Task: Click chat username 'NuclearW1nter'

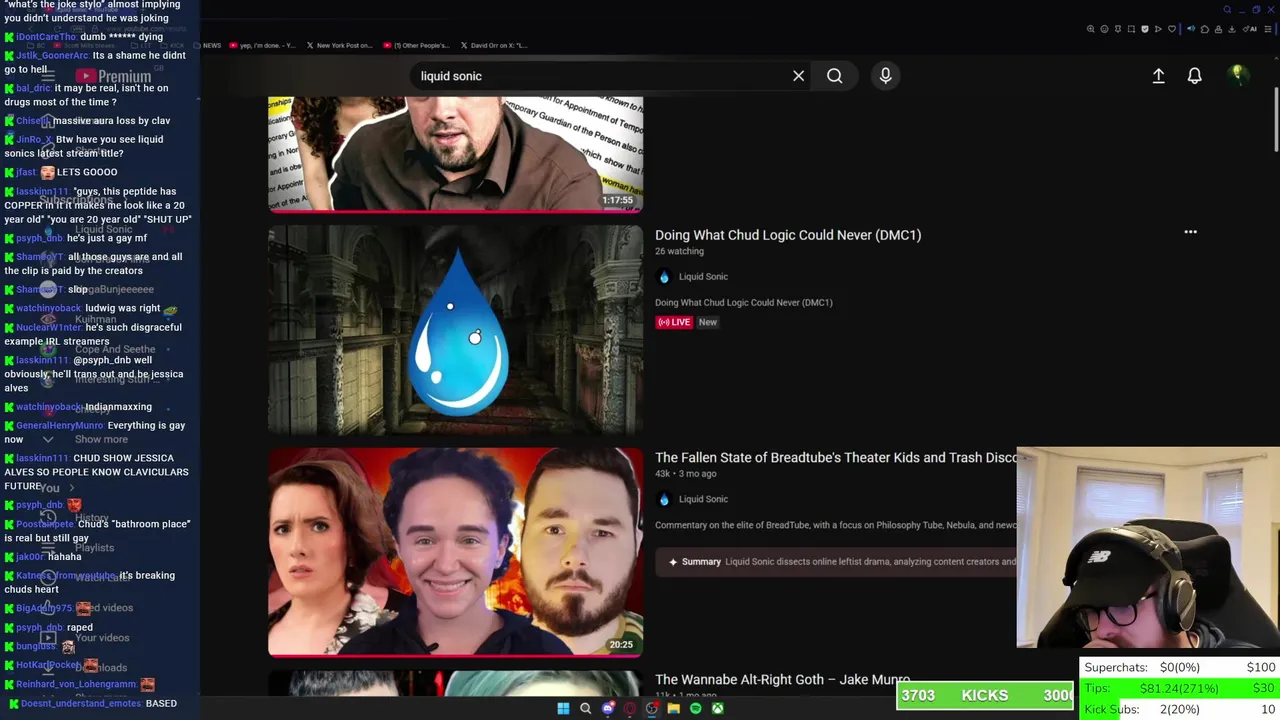Action: pyautogui.click(x=49, y=328)
